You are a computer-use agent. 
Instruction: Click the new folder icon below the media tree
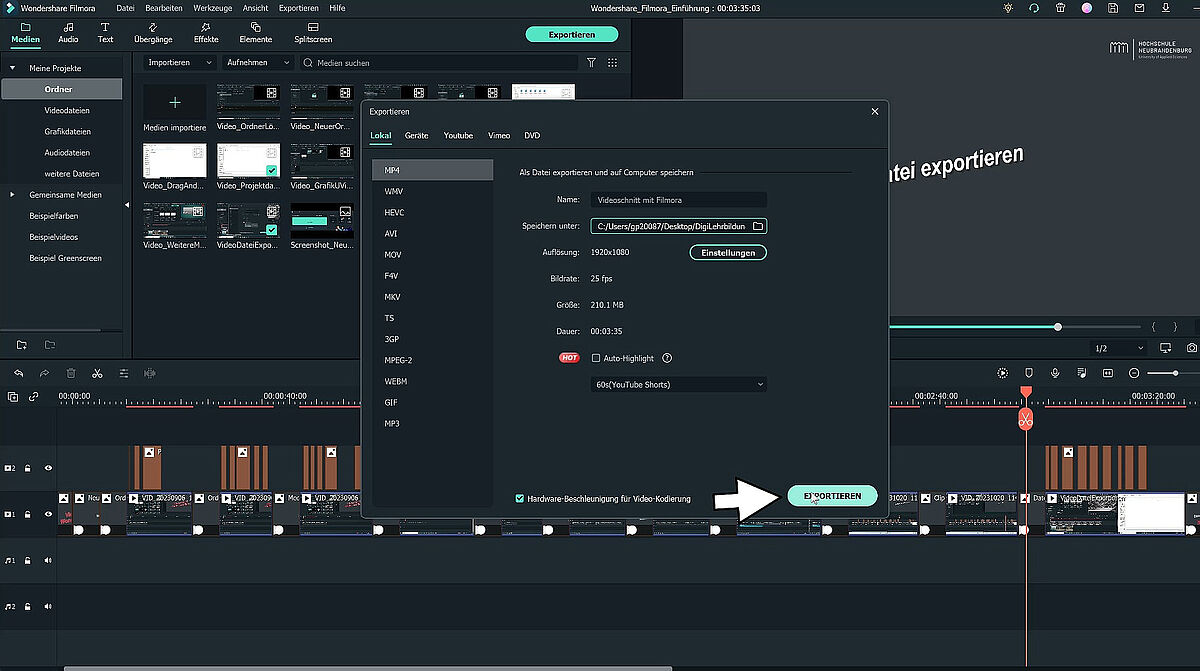21,345
